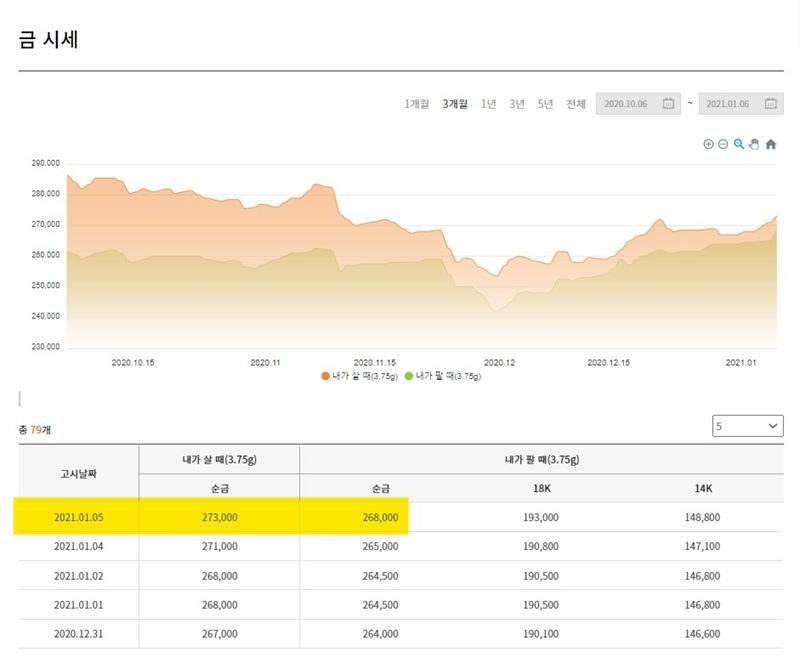
Task: Select the 1개월 period tab
Action: (416, 104)
